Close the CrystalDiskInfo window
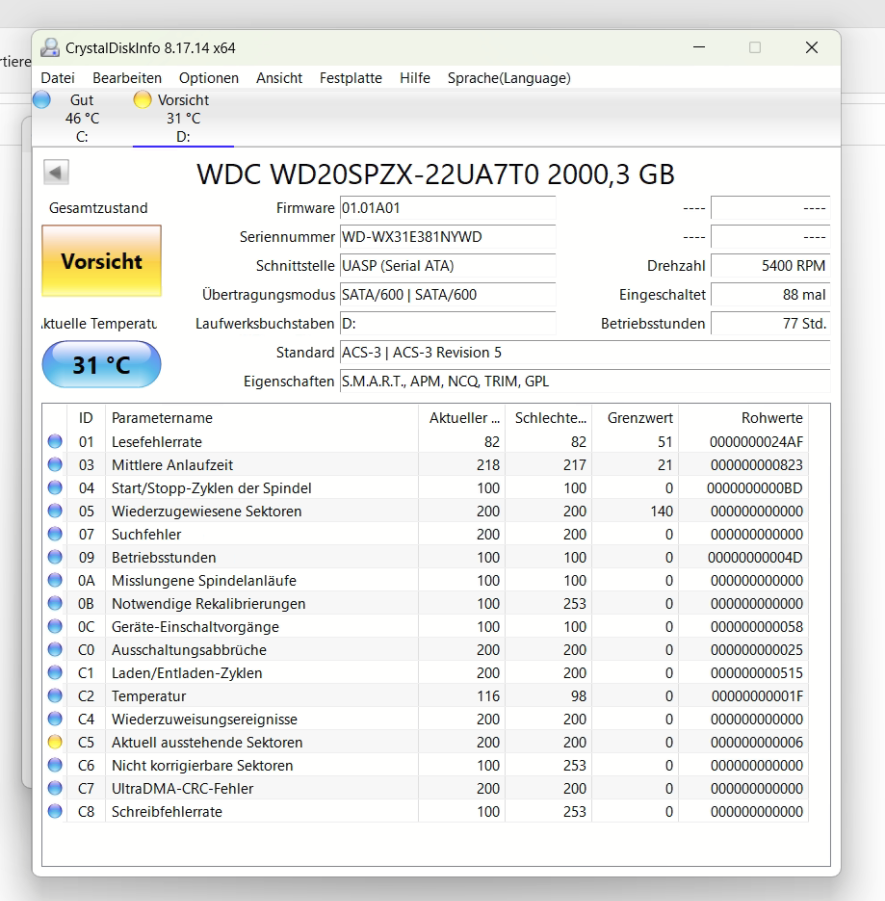 [811, 48]
